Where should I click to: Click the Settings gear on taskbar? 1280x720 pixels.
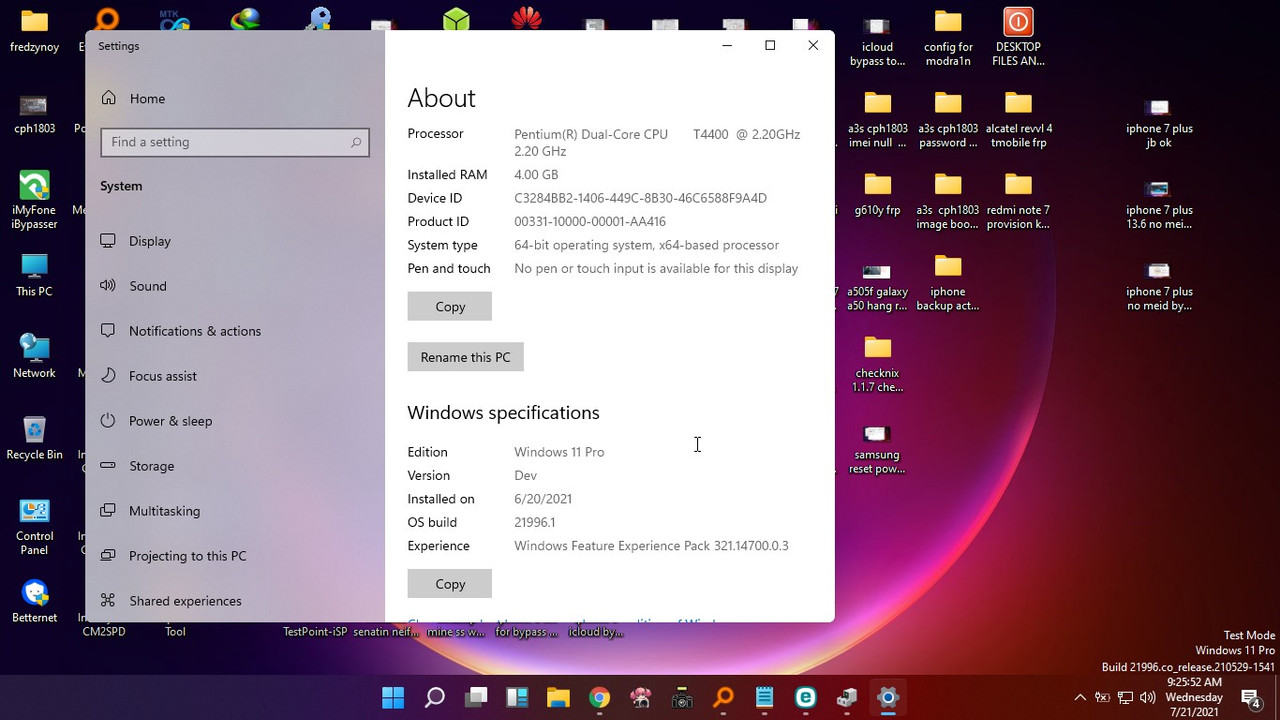[x=888, y=697]
